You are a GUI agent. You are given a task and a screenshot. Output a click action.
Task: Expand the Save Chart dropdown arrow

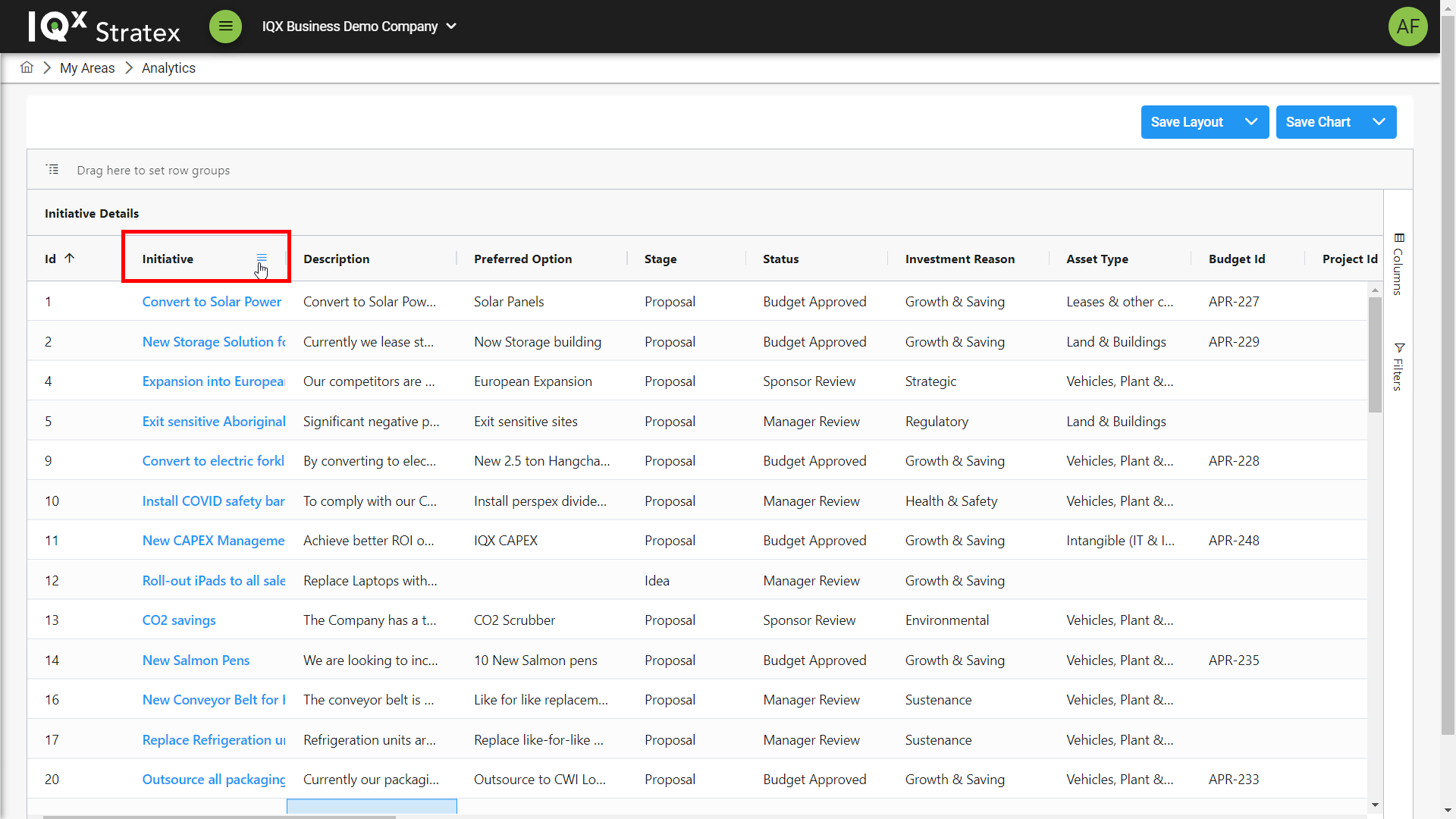(1379, 122)
